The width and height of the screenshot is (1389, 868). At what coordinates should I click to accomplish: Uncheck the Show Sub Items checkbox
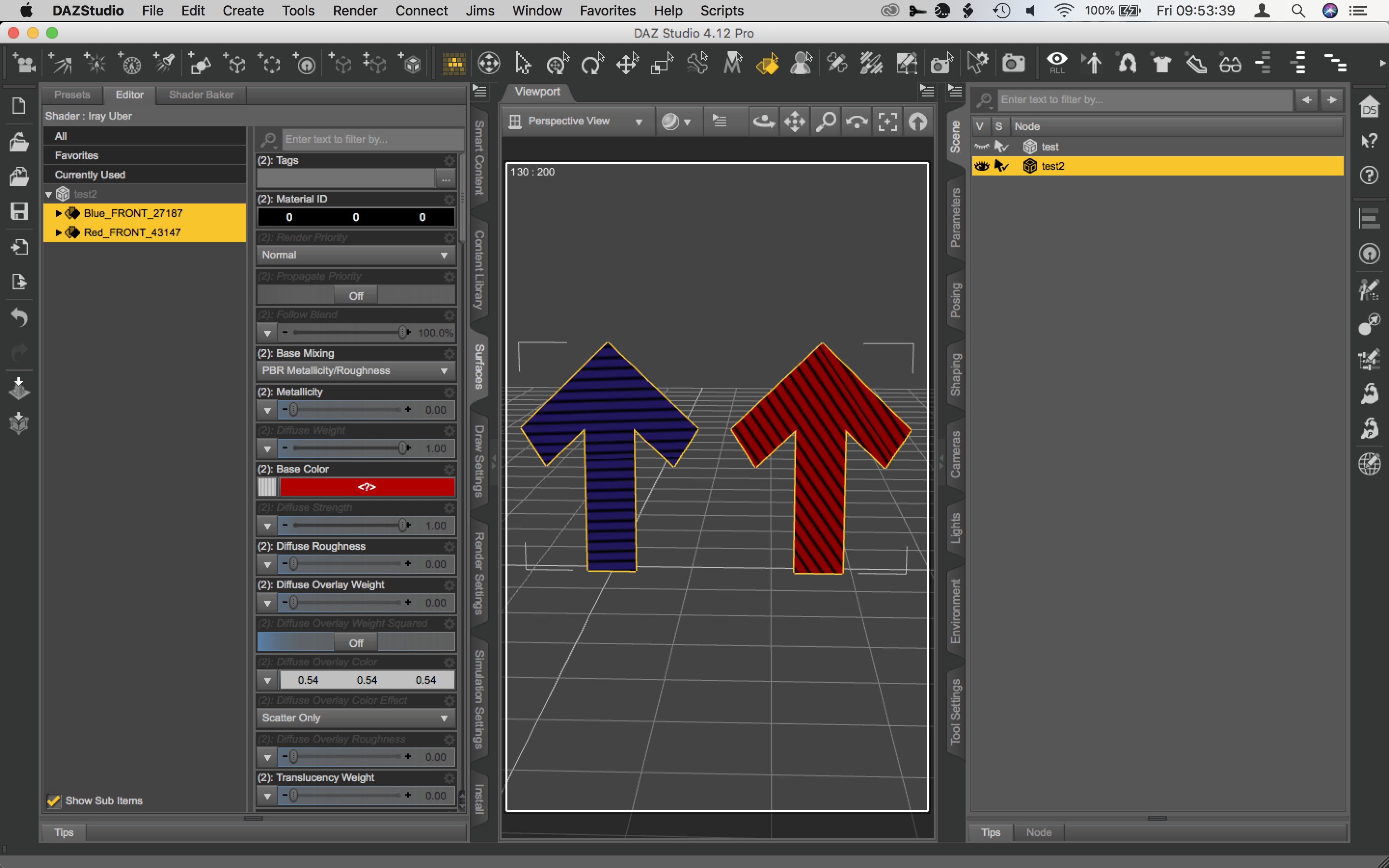click(x=54, y=800)
